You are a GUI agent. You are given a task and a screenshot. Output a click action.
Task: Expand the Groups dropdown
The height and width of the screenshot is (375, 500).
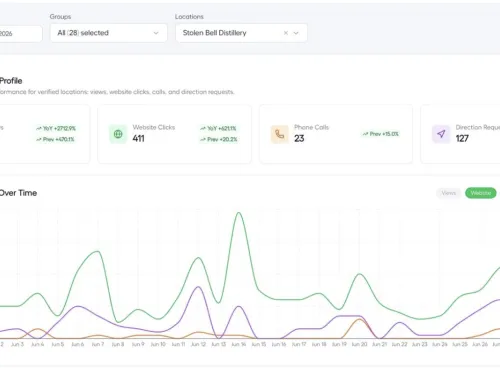point(109,33)
